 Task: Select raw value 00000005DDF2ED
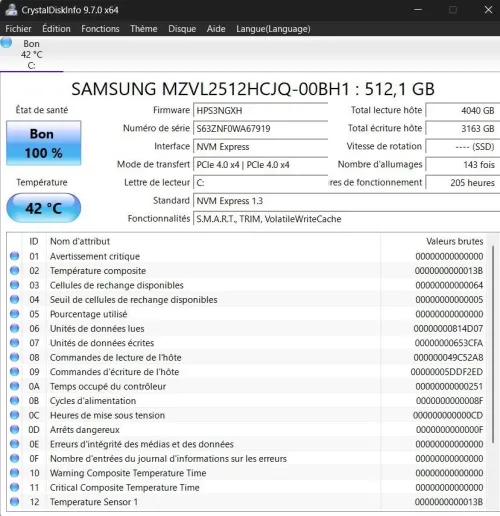(447, 372)
